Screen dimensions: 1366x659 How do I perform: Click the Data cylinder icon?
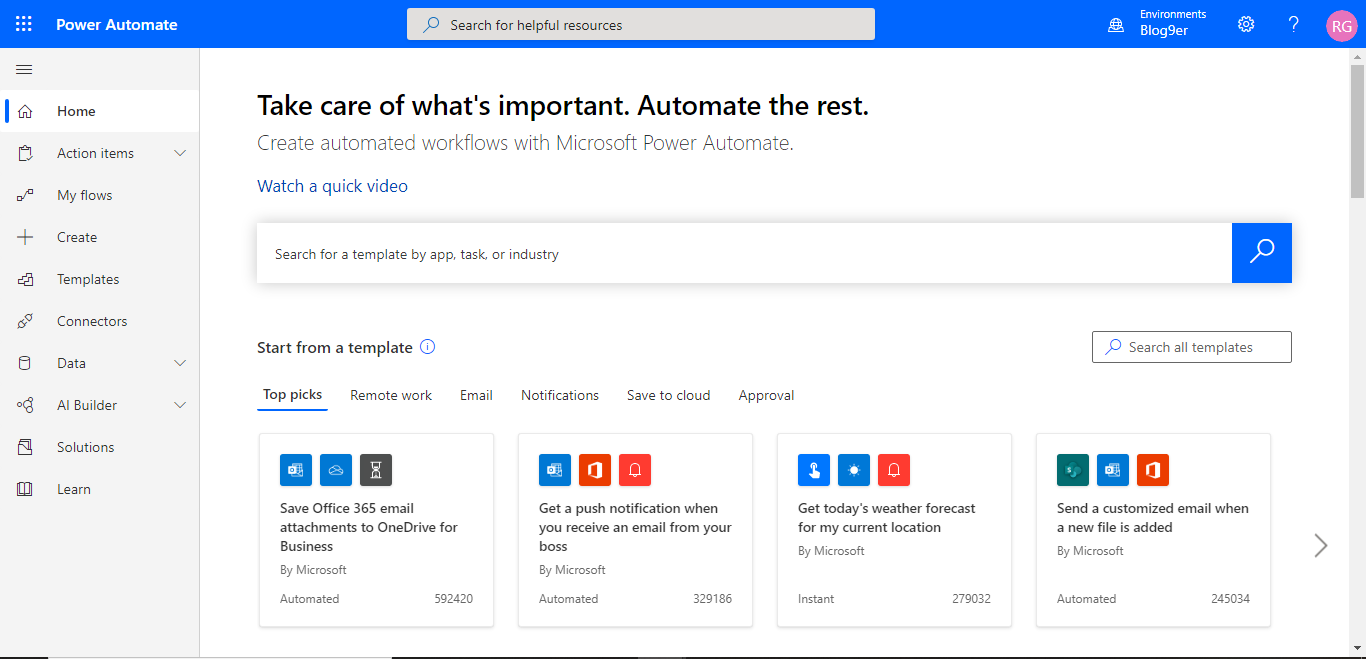click(26, 363)
